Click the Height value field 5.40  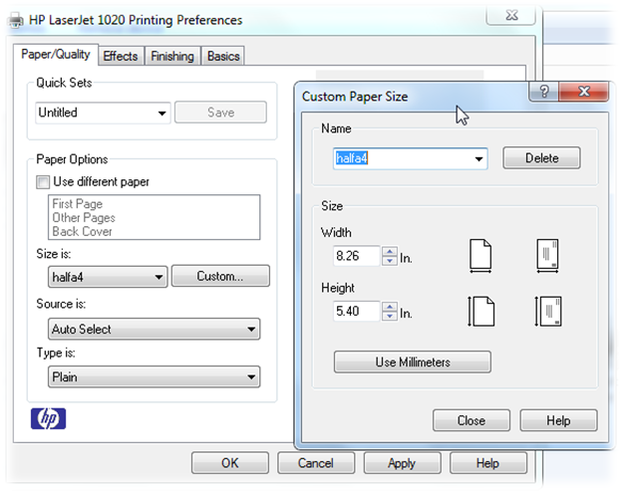click(x=356, y=311)
